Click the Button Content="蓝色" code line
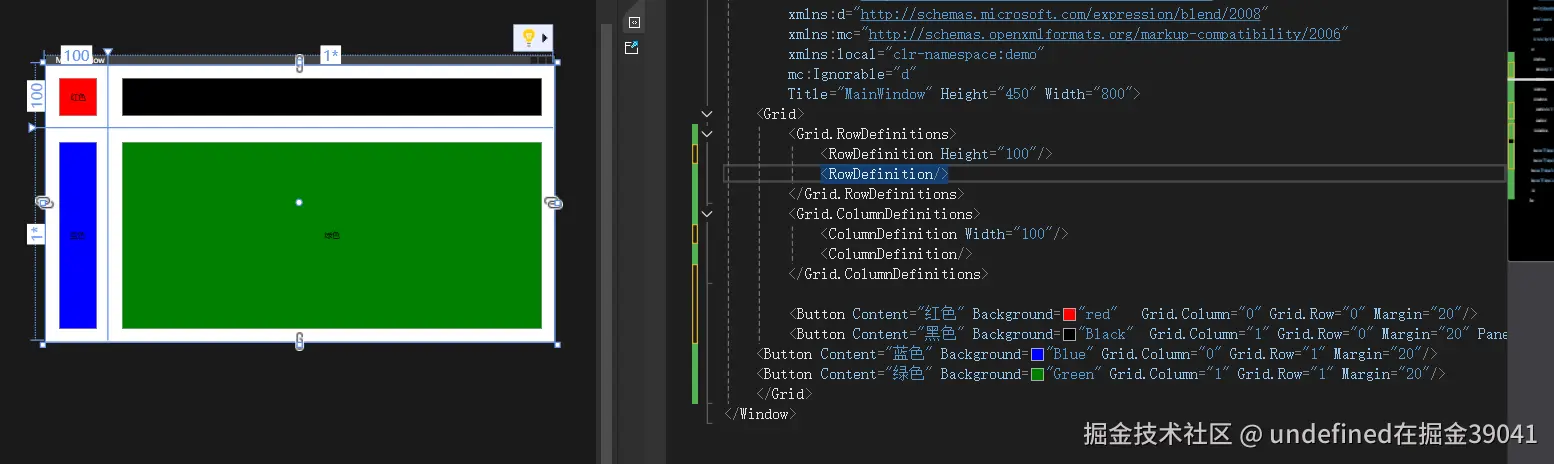 click(x=1096, y=354)
